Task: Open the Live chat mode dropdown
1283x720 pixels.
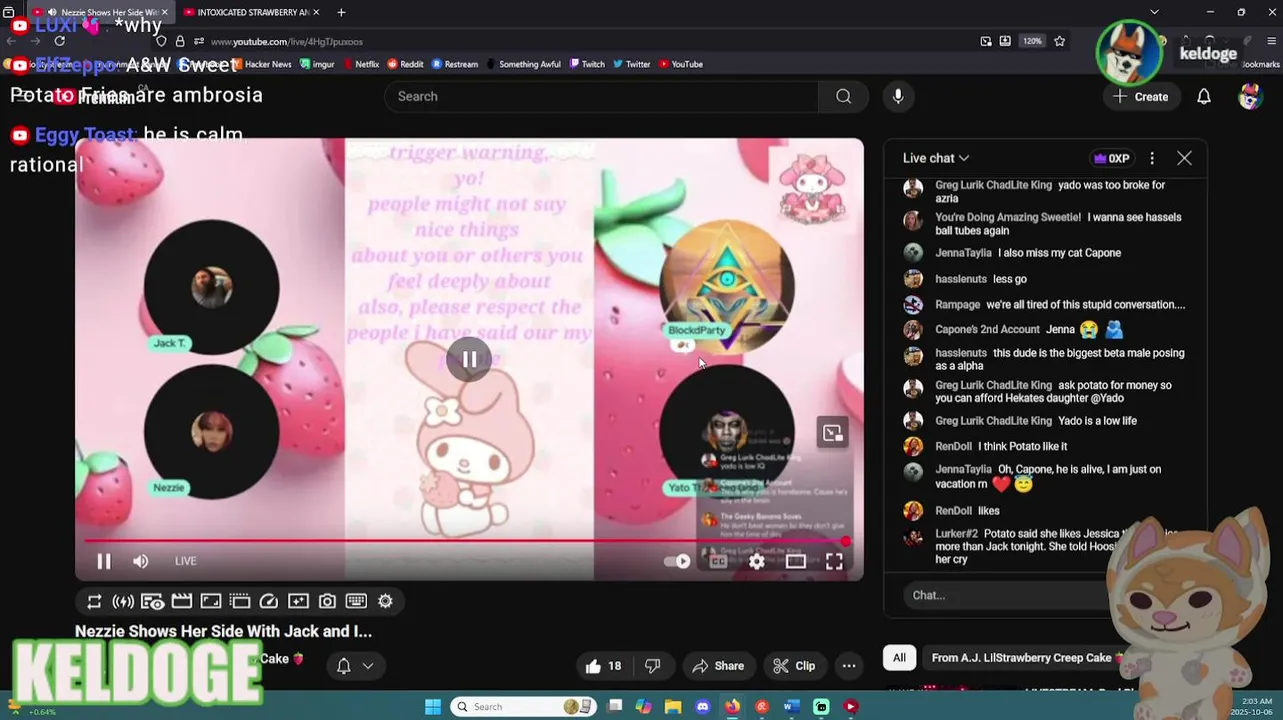Action: (x=936, y=158)
